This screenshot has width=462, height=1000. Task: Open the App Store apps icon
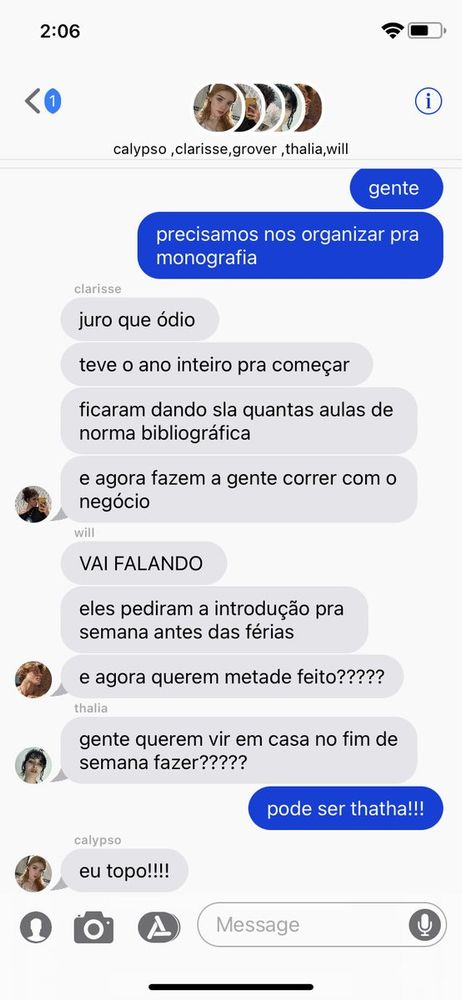[159, 927]
